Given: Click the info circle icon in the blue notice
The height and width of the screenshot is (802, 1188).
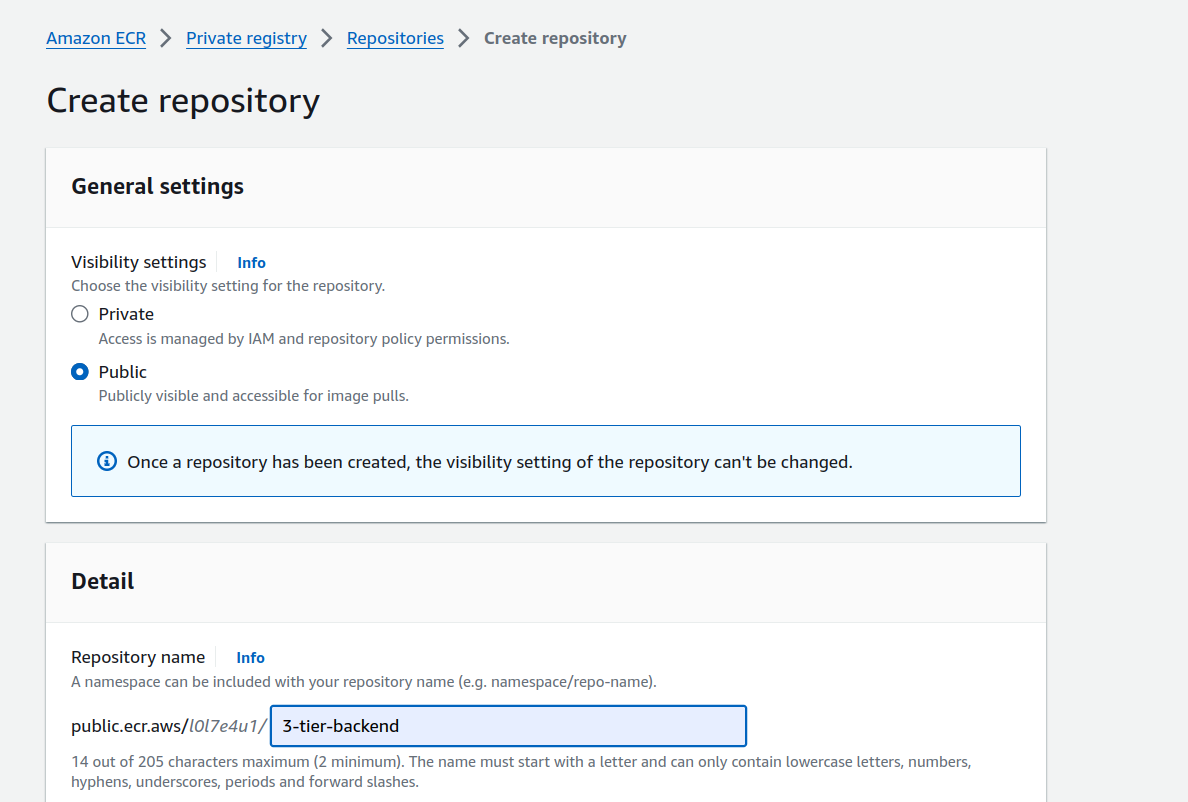Looking at the screenshot, I should pyautogui.click(x=106, y=462).
